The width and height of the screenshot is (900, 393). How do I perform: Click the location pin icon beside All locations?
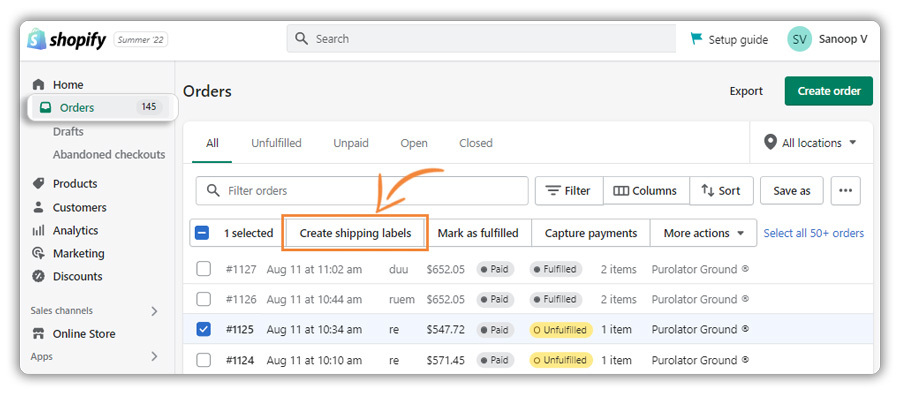point(770,142)
